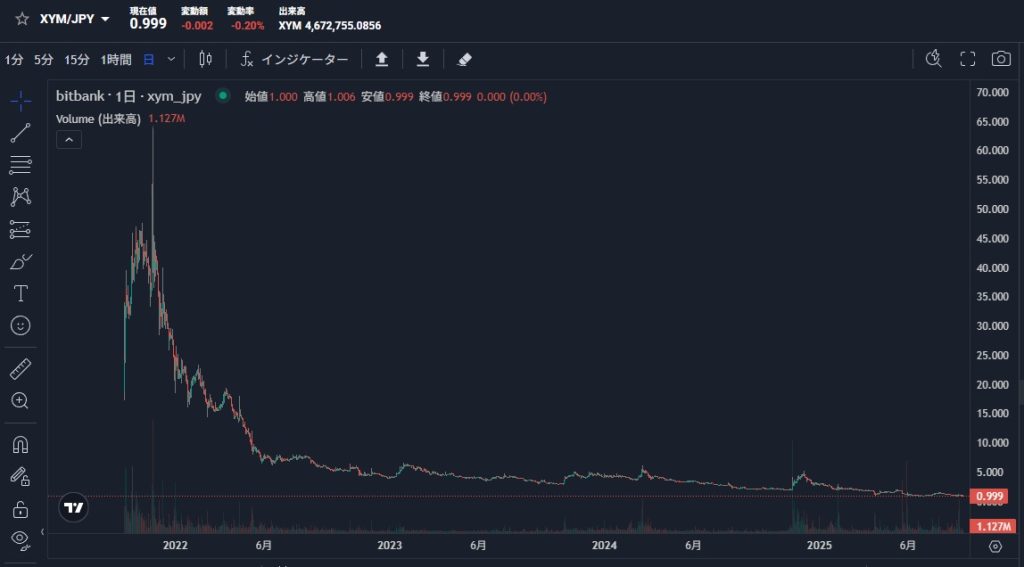
Task: Select the ruler measure tool
Action: (20, 369)
